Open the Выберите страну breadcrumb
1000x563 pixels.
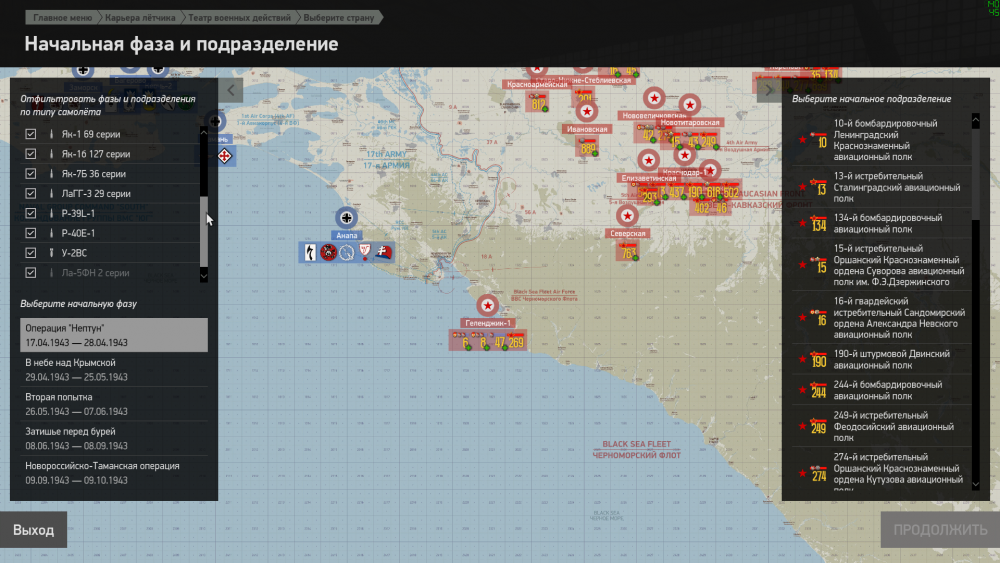(339, 17)
